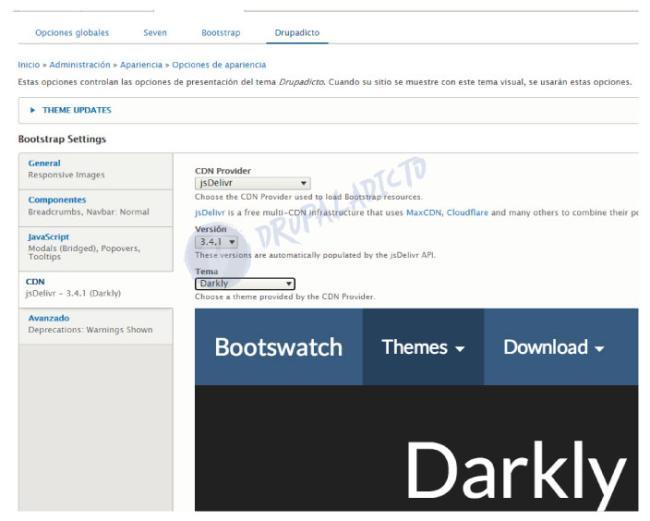Go to Inicio breadcrumb link
Image resolution: width=650 pixels, height=521 pixels.
coord(29,65)
